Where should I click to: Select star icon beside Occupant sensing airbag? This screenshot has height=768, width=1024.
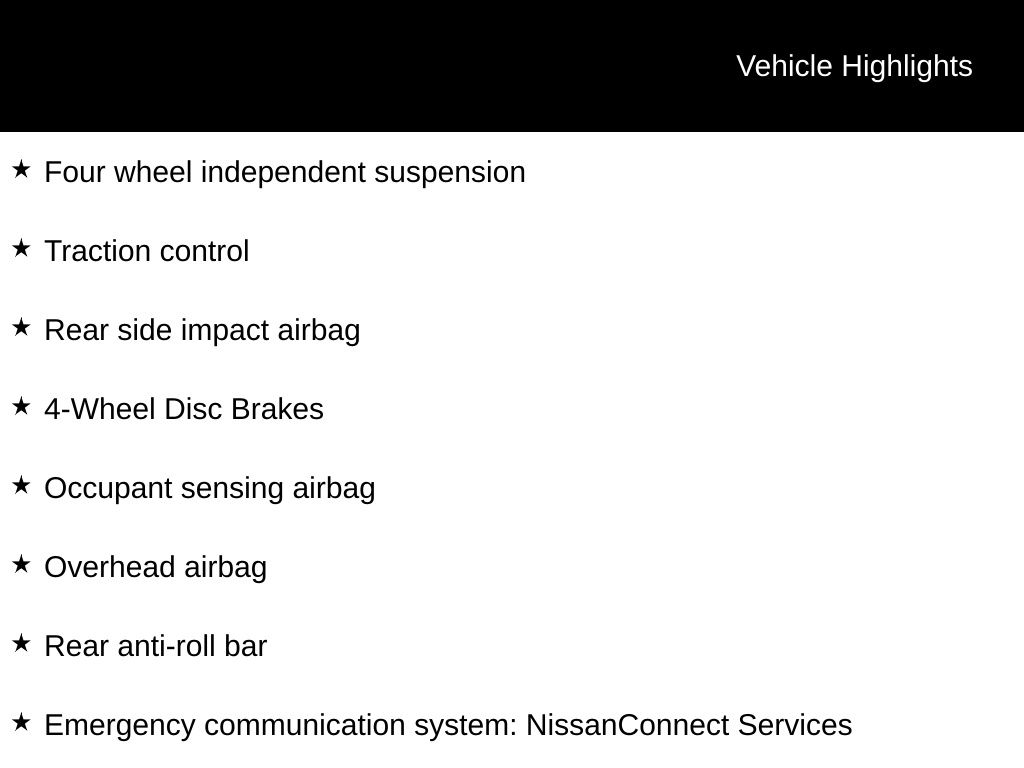pyautogui.click(x=21, y=486)
